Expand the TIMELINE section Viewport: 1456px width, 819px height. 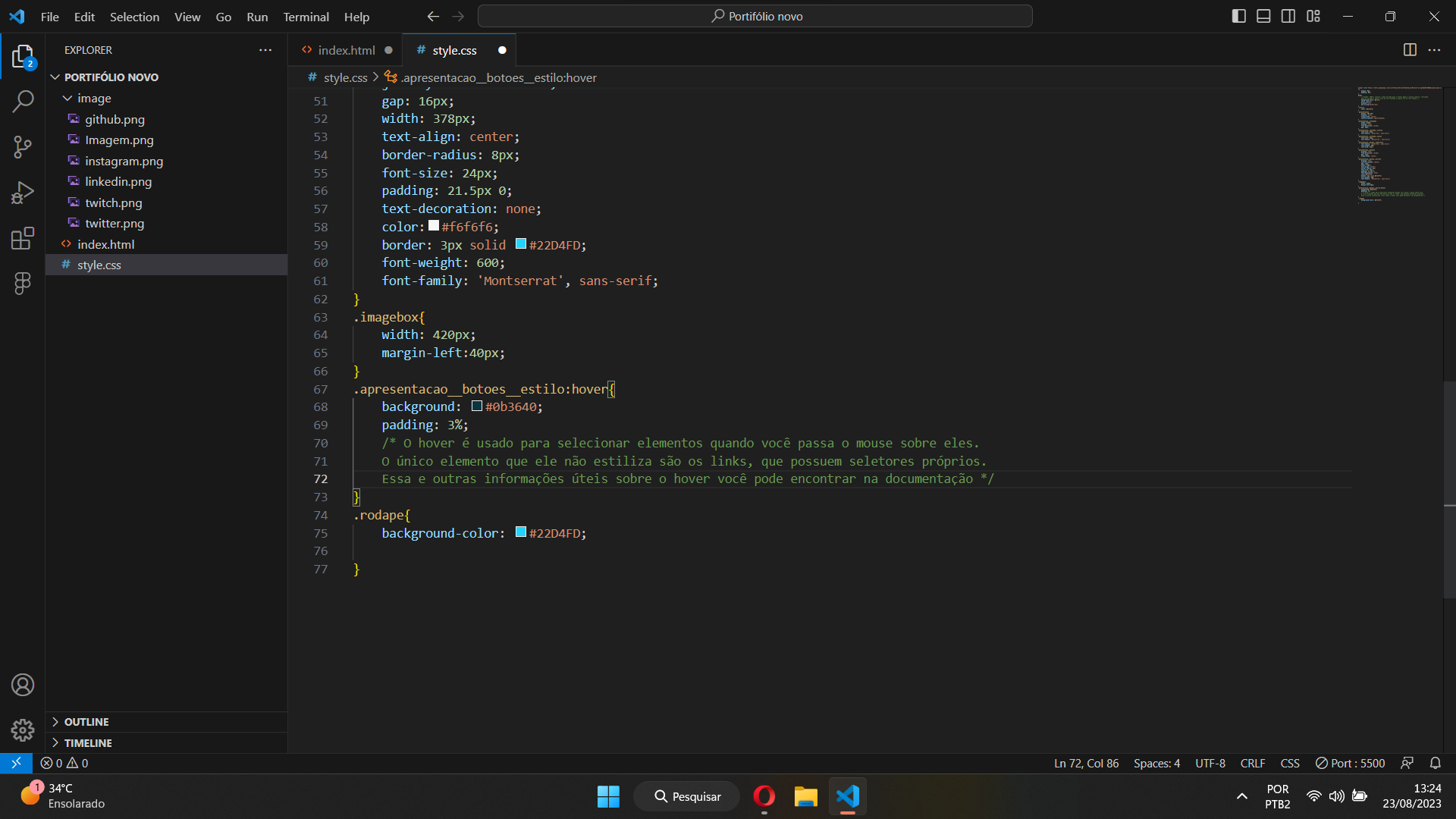(x=167, y=743)
